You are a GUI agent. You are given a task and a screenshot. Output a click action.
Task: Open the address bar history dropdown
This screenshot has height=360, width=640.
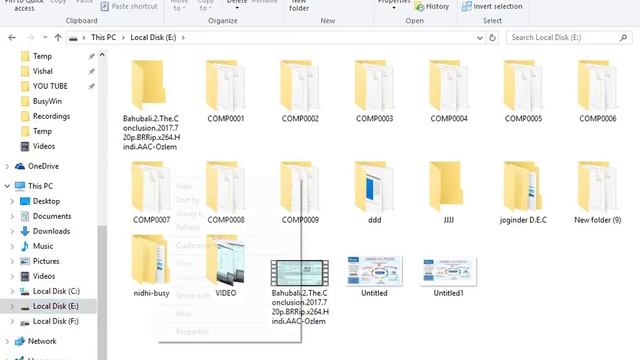tap(480, 38)
